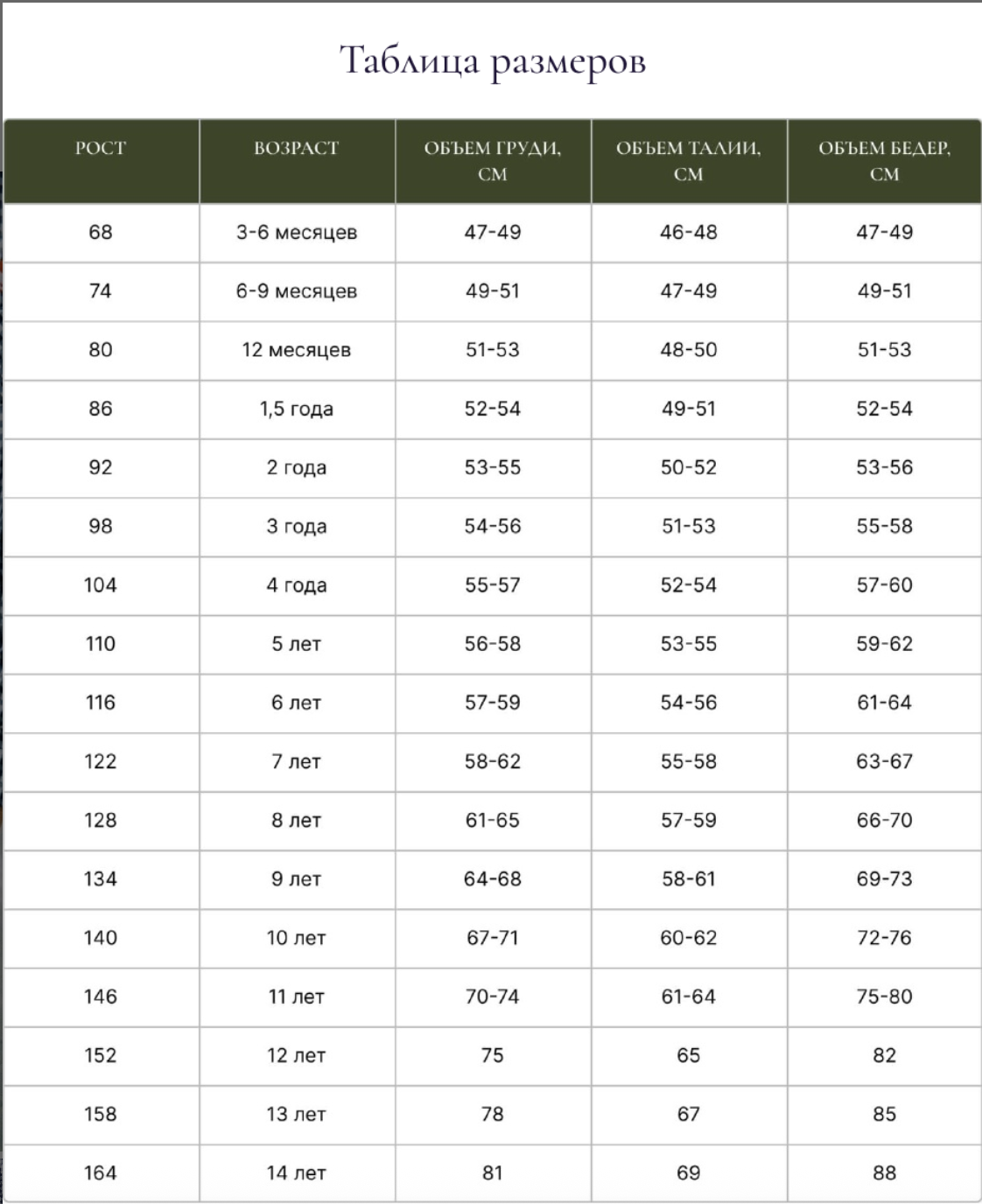Click the 10 лет age cell
This screenshot has width=982, height=1204.
[x=297, y=938]
